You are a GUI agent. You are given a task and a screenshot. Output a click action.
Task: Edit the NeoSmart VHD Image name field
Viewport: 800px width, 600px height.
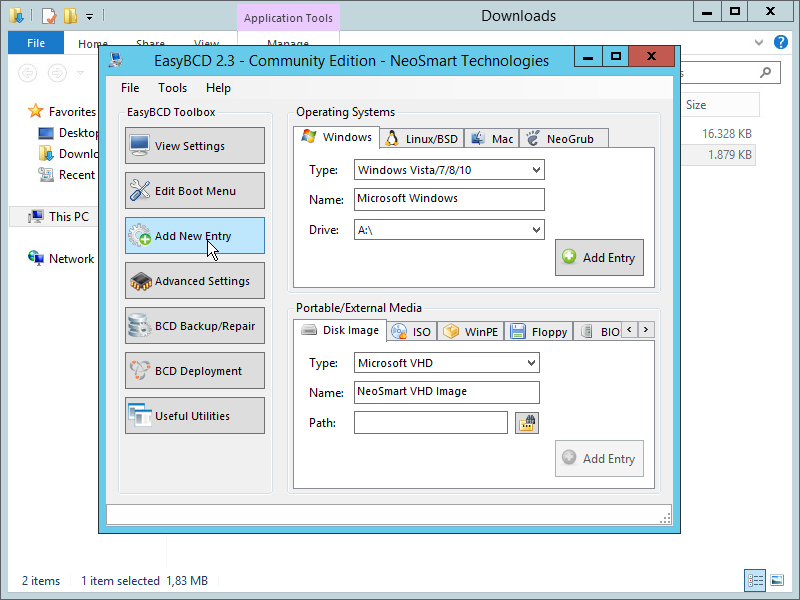(446, 392)
